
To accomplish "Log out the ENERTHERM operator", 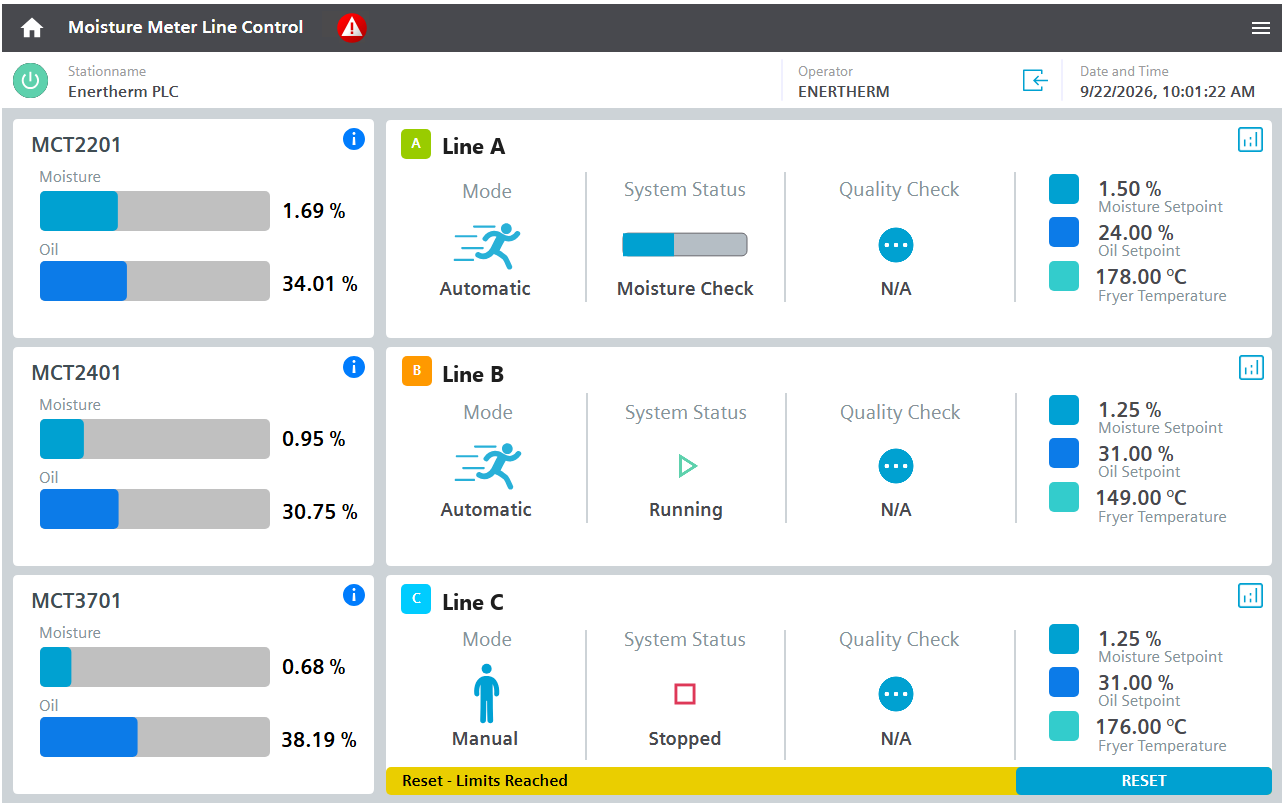I will [1035, 80].
